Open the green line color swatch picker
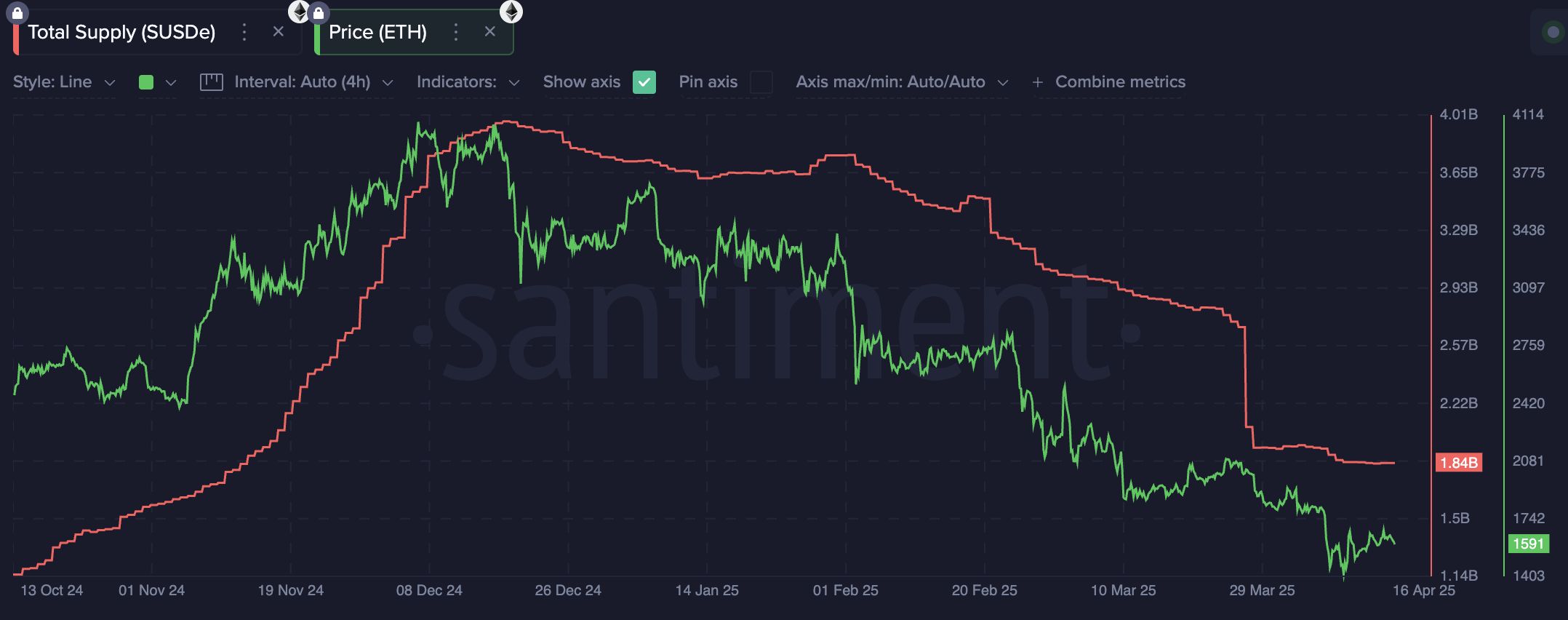Viewport: 1568px width, 620px height. click(157, 82)
